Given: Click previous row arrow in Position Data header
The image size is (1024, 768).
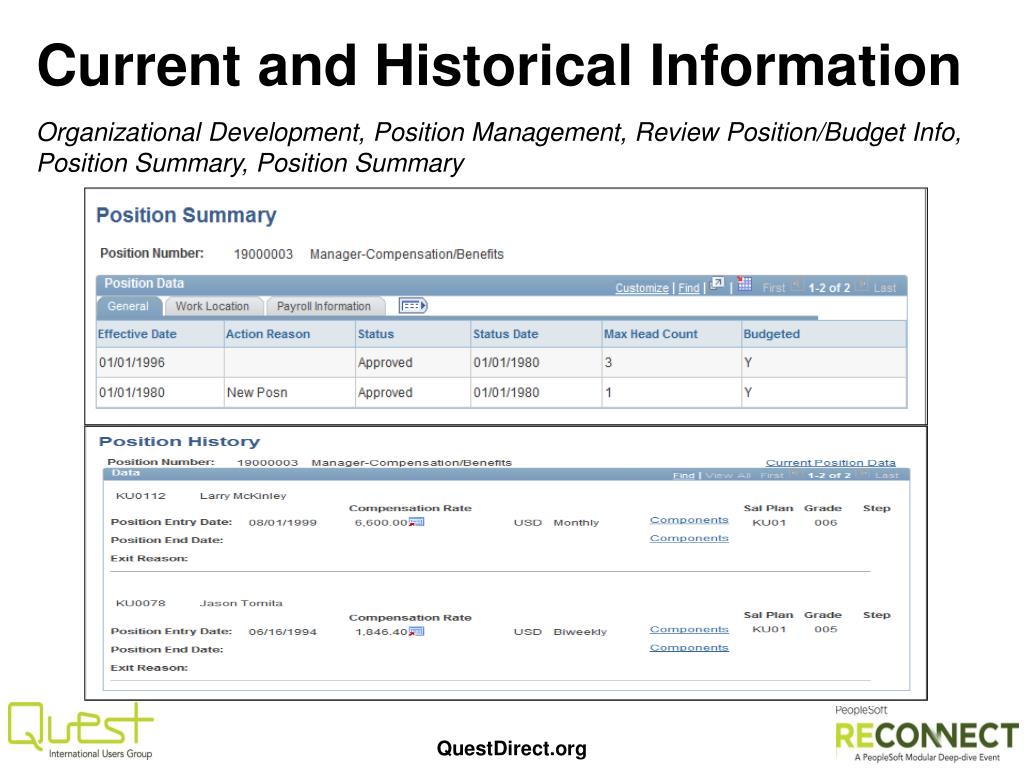Looking at the screenshot, I should 797,285.
